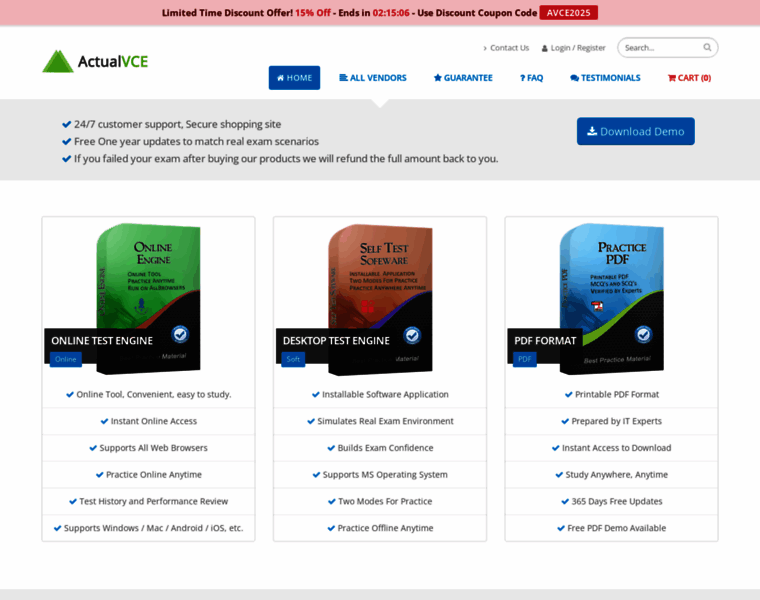Click the DESKTOP TEST ENGINE title
This screenshot has height=600, width=760.
[336, 341]
